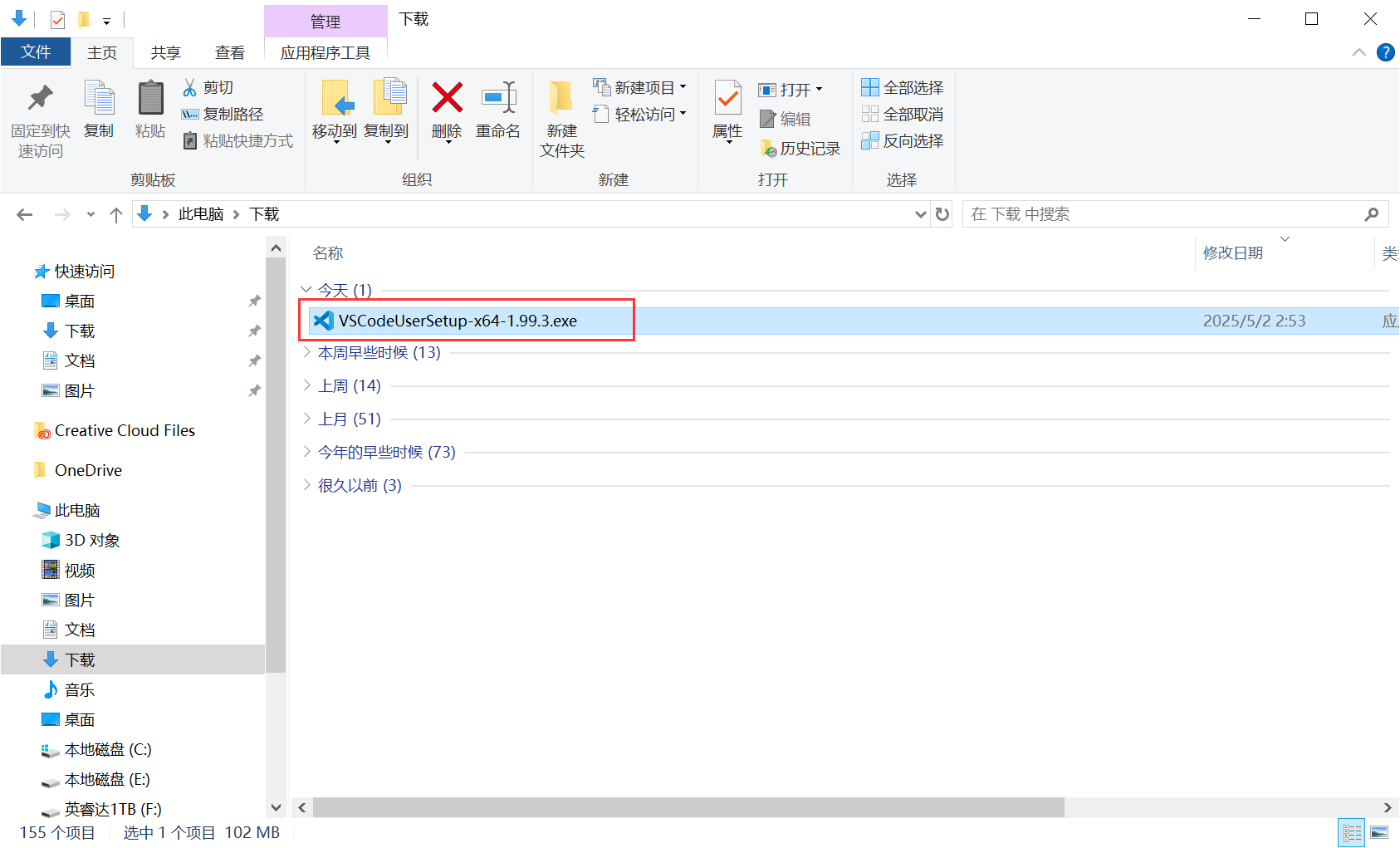Click the properties icon in quick access toolbar

coord(57,19)
